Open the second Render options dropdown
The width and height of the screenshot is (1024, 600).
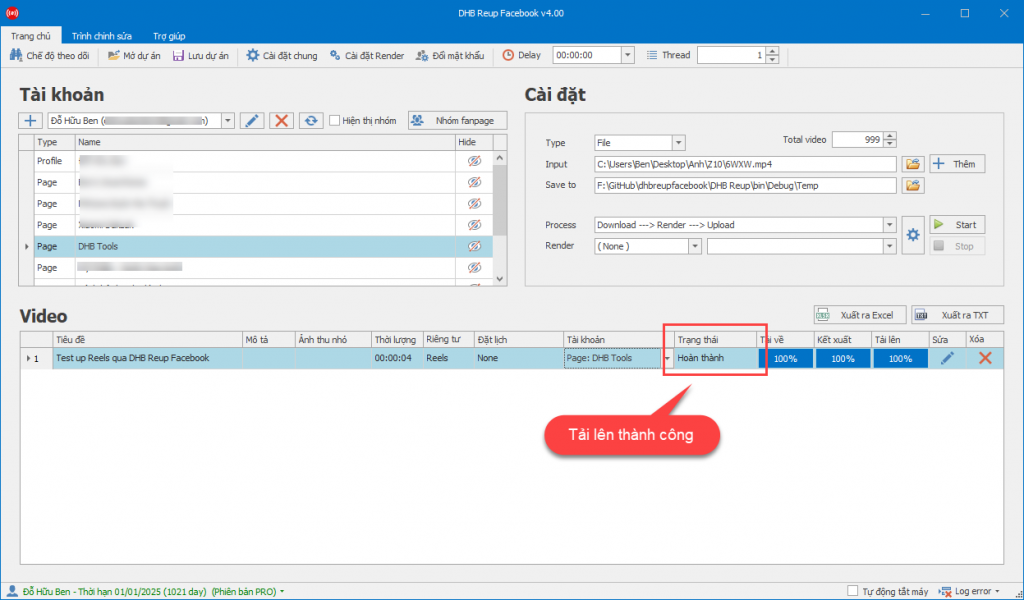click(889, 246)
